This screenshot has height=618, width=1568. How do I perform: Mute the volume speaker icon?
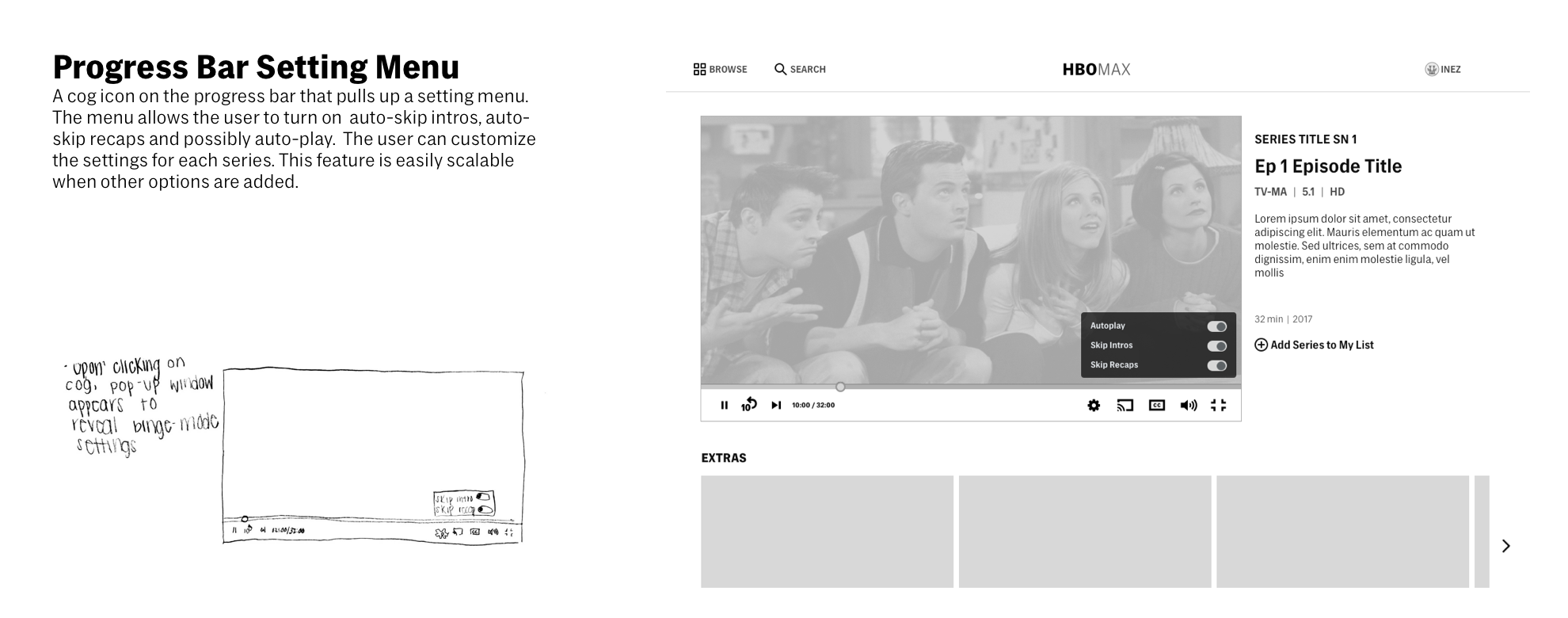(1189, 406)
